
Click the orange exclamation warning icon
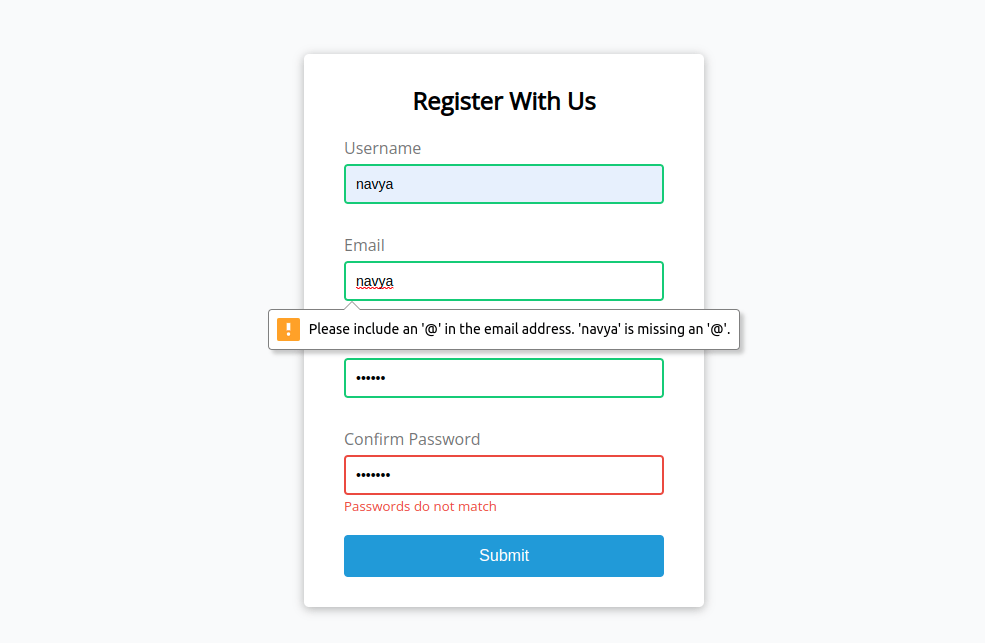click(289, 328)
